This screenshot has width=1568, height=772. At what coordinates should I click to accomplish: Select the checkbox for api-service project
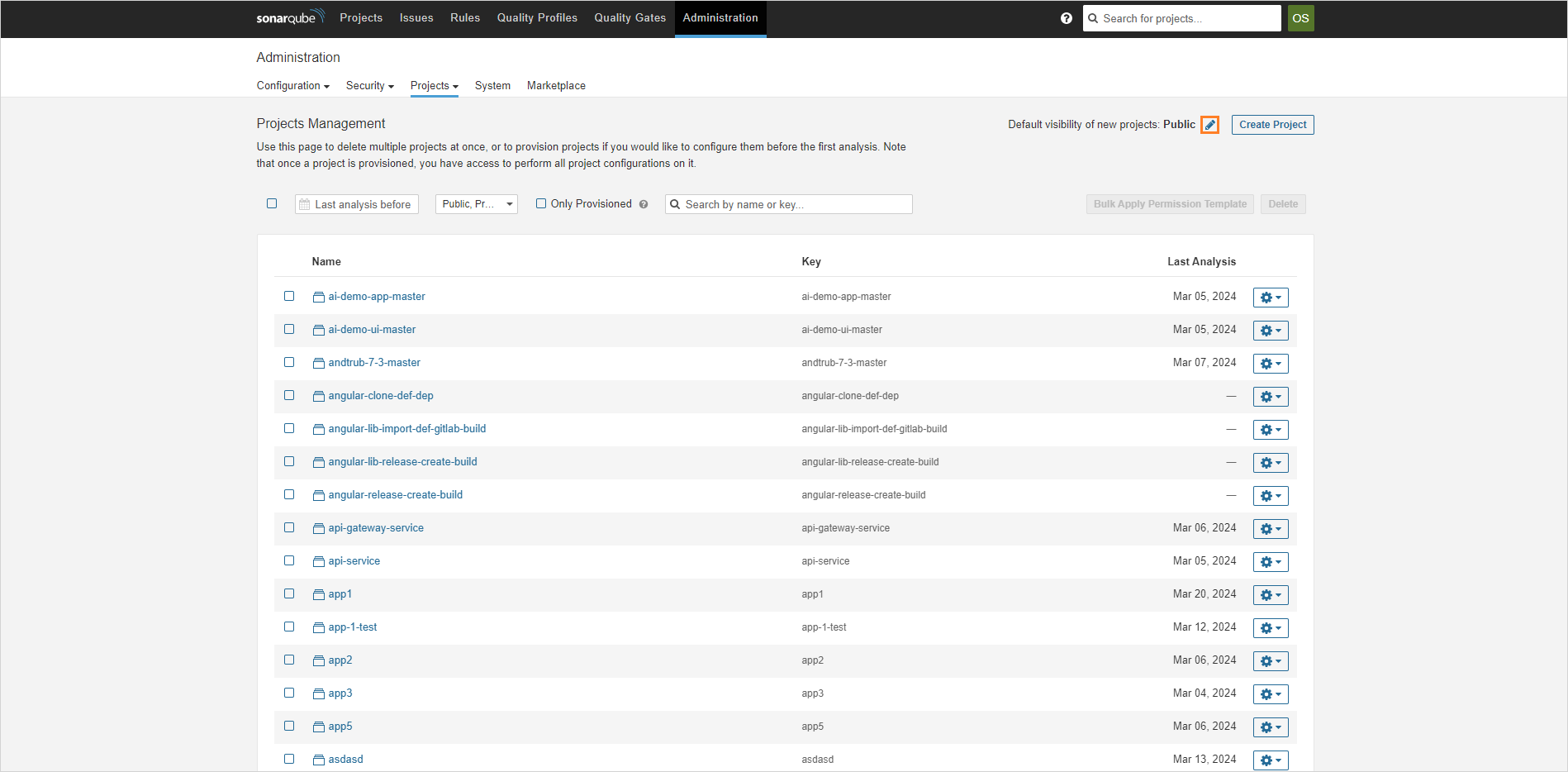point(289,560)
